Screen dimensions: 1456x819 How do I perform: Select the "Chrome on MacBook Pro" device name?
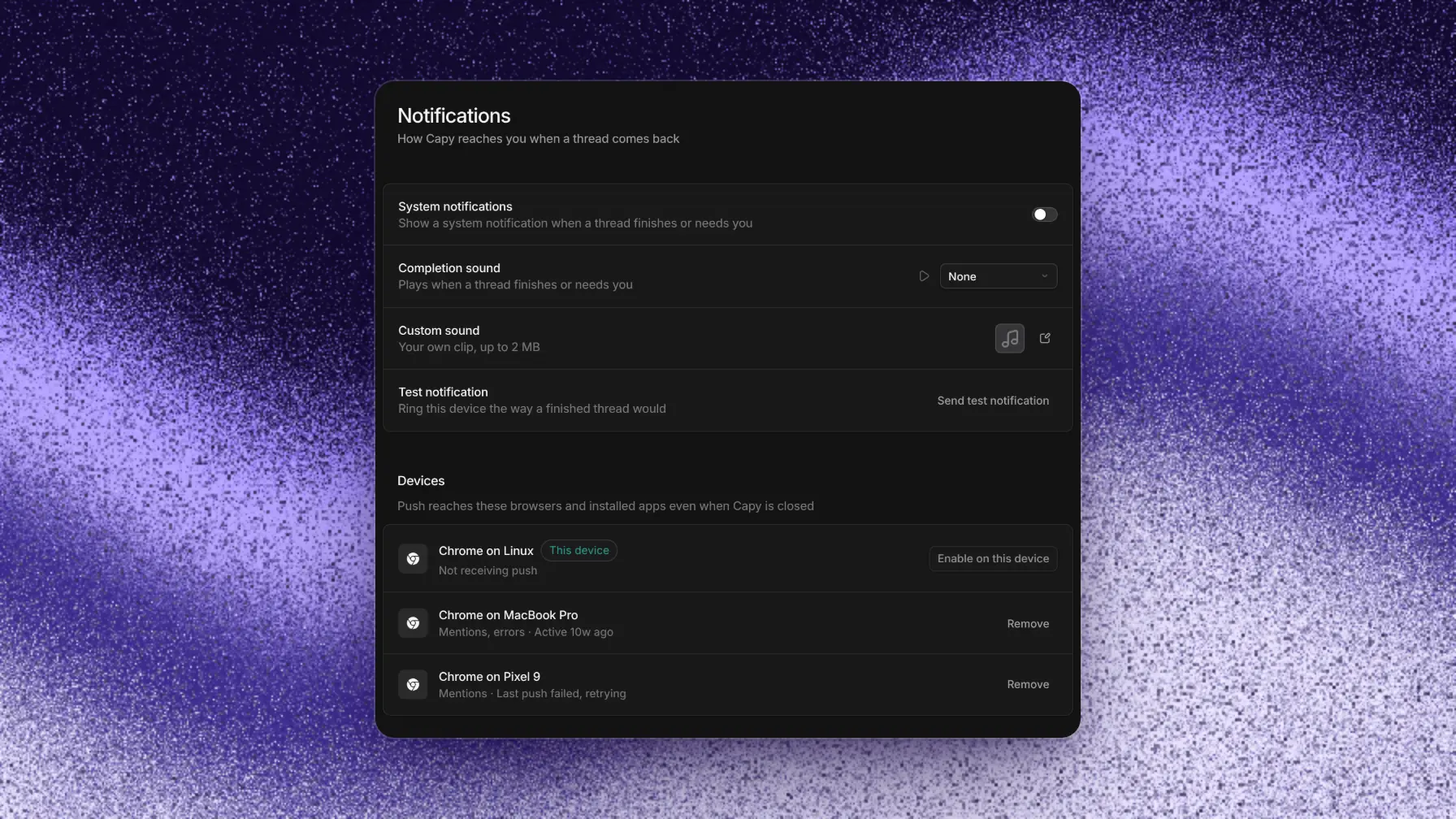pyautogui.click(x=509, y=615)
